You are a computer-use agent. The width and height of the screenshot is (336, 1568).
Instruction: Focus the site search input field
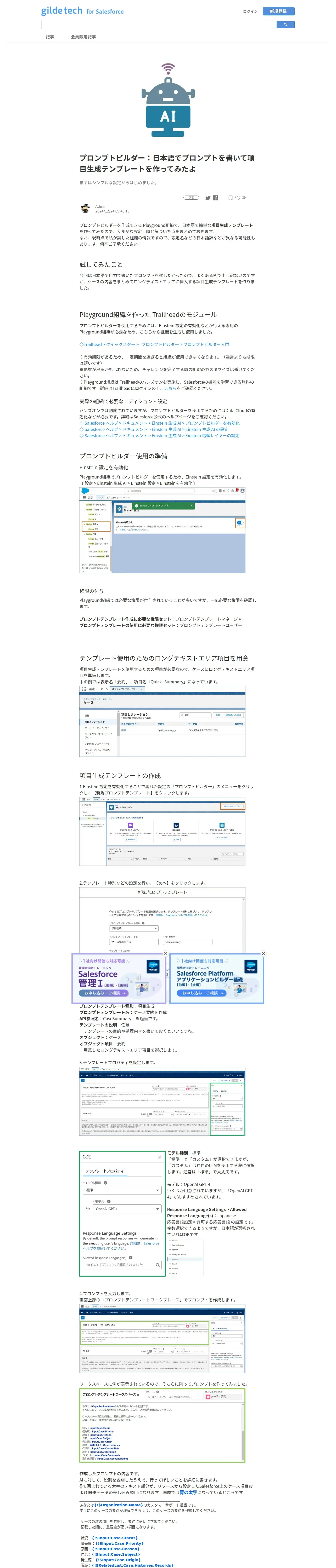point(157,25)
